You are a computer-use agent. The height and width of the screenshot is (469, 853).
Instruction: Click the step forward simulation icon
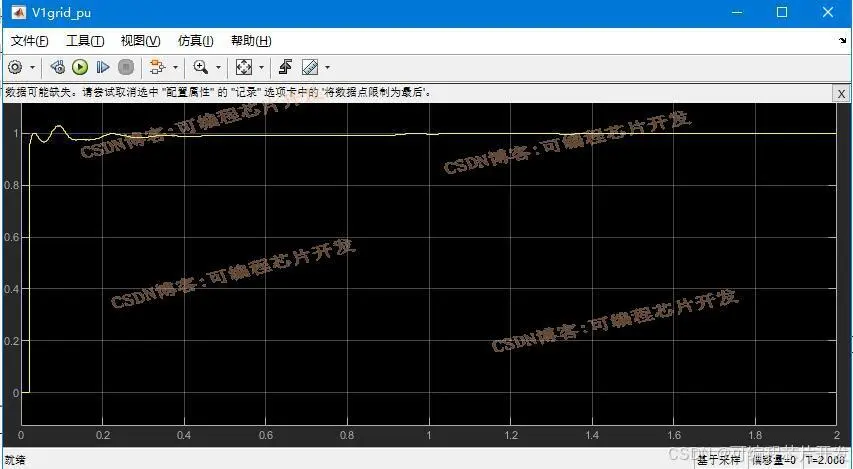click(x=103, y=67)
